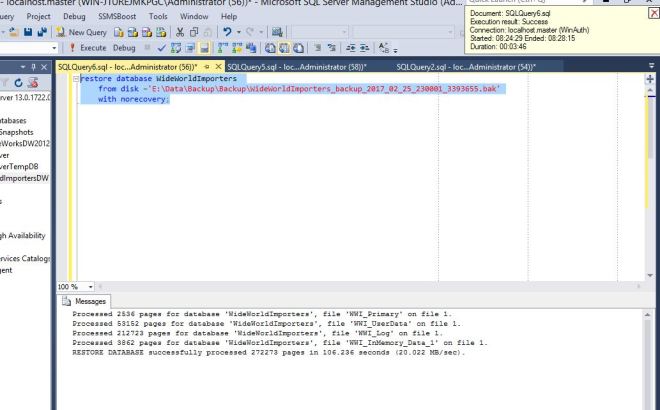Click the Cut scissors icon
The height and width of the screenshot is (410, 660).
(x=179, y=32)
